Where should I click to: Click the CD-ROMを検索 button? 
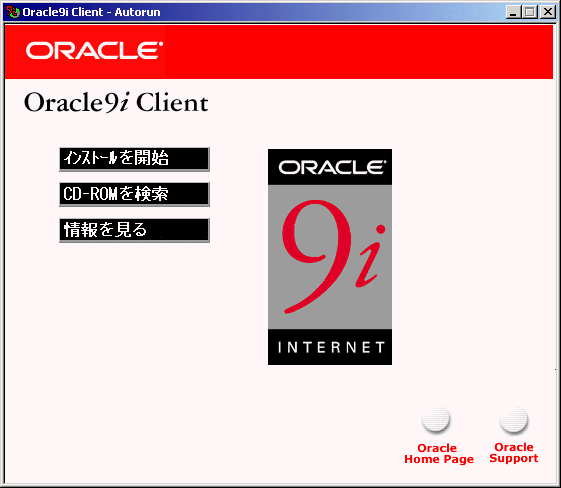(x=134, y=194)
